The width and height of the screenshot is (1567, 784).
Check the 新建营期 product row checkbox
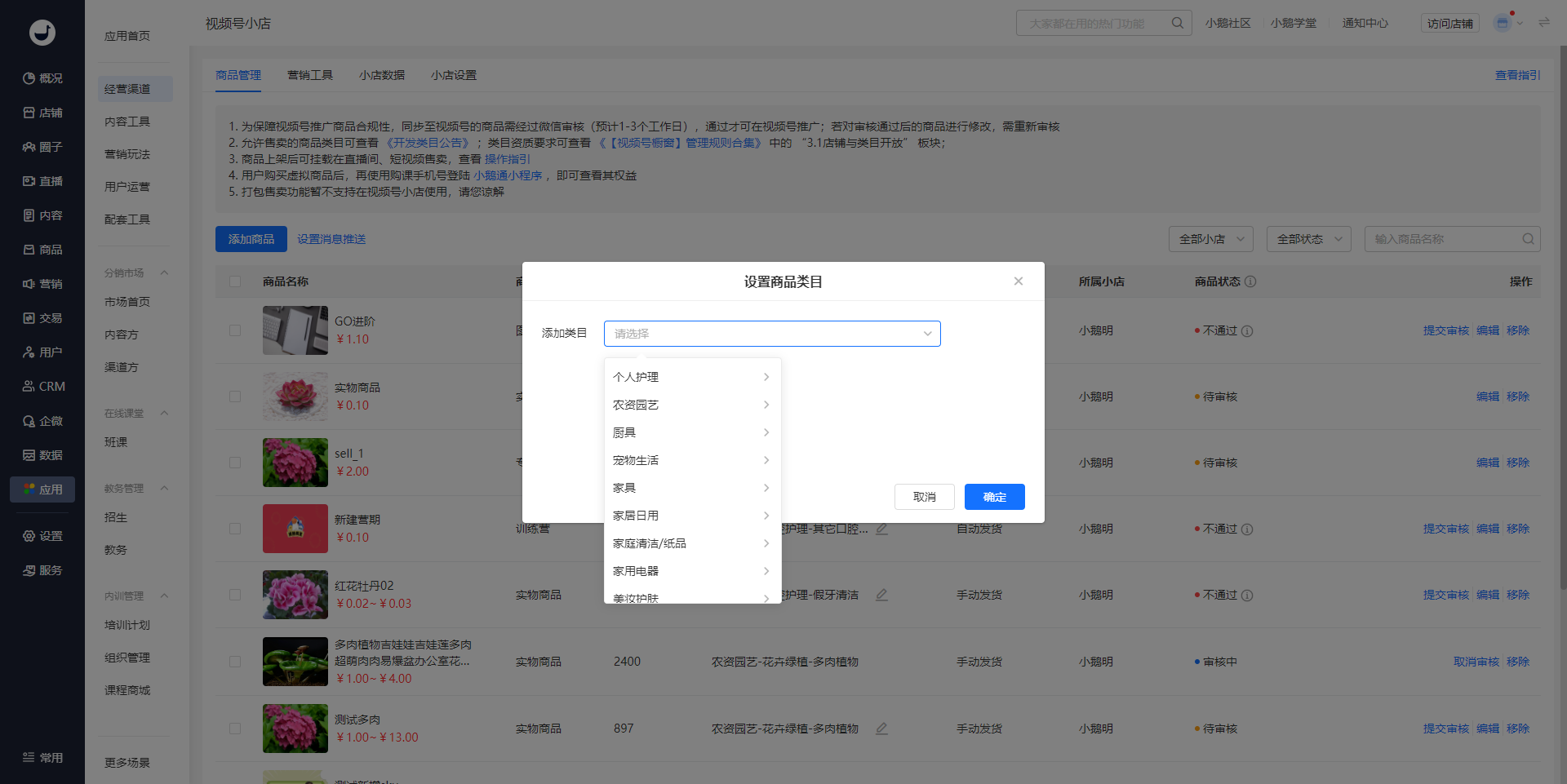tap(235, 529)
